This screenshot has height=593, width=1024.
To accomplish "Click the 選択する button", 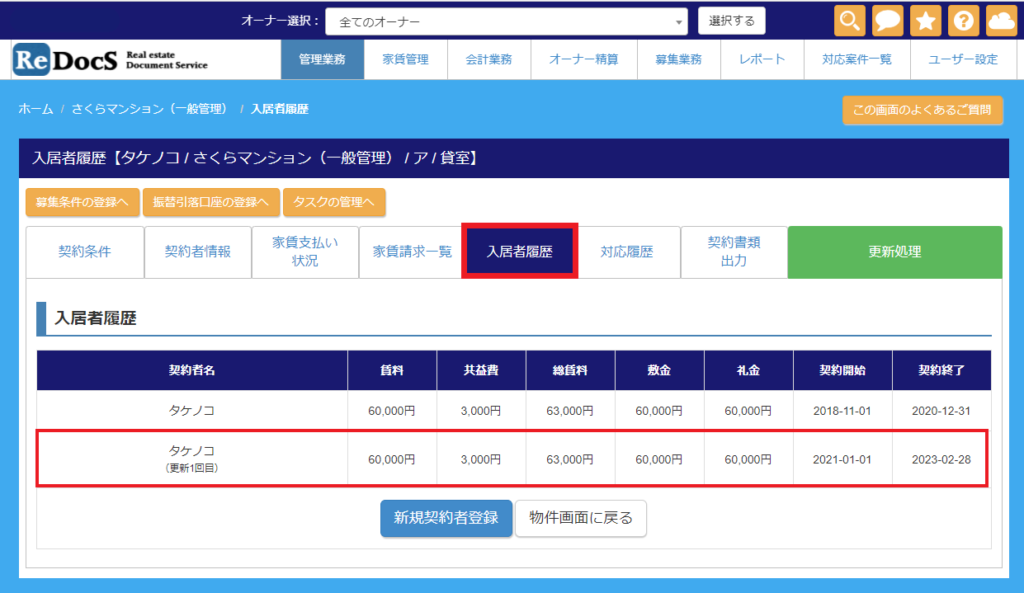I will pyautogui.click(x=731, y=21).
